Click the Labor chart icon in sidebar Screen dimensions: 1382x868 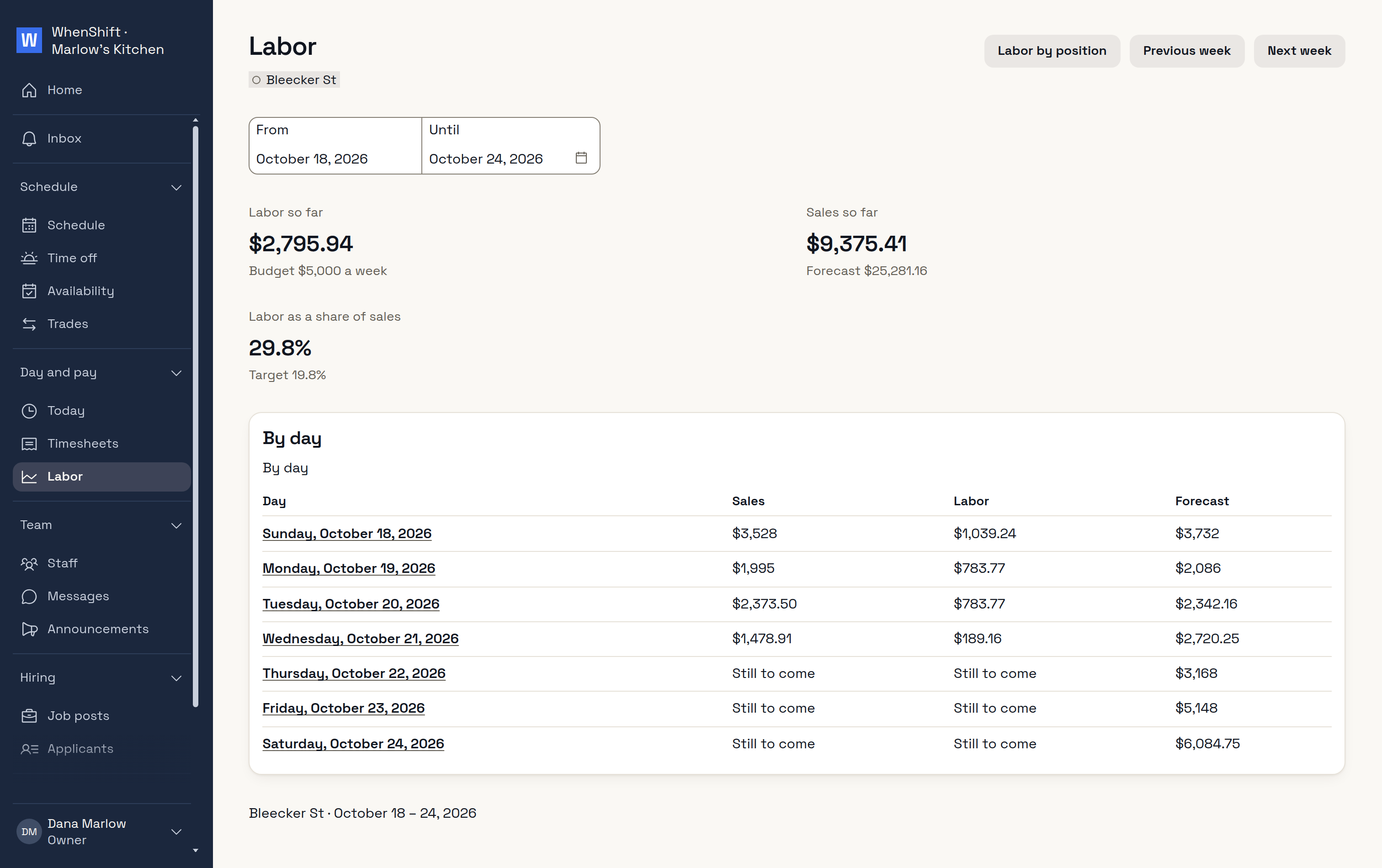click(x=29, y=477)
